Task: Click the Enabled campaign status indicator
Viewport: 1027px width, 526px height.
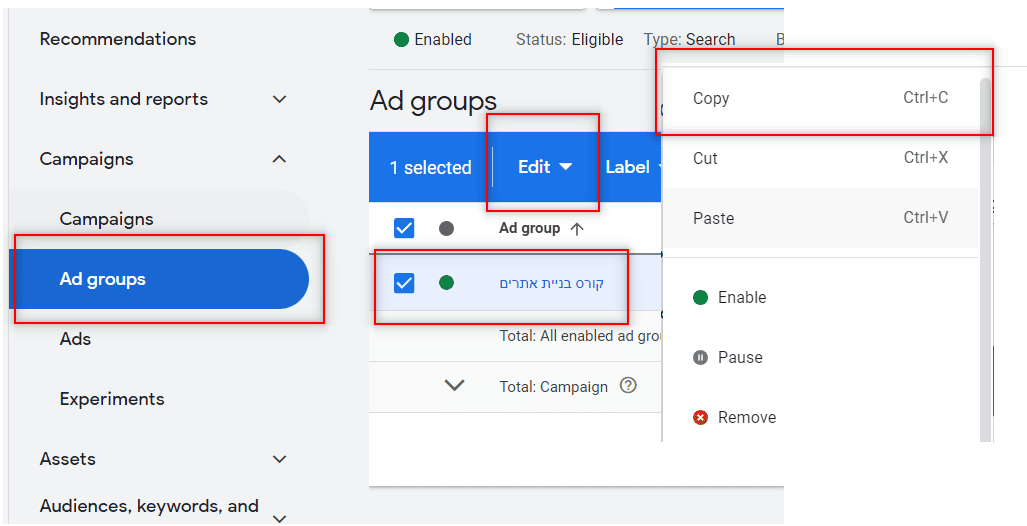Action: [x=432, y=40]
